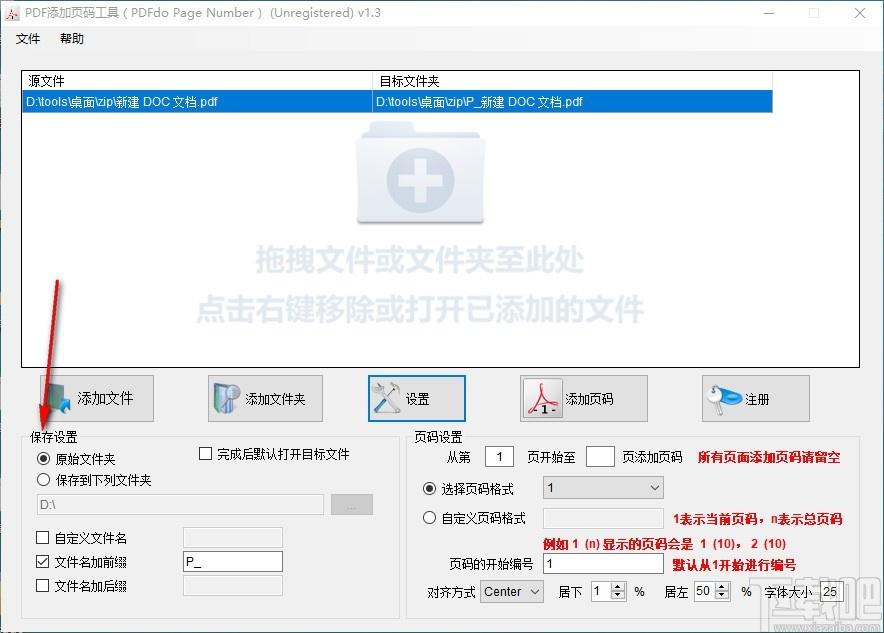Click the 文件名加后缀 text field

point(233,586)
